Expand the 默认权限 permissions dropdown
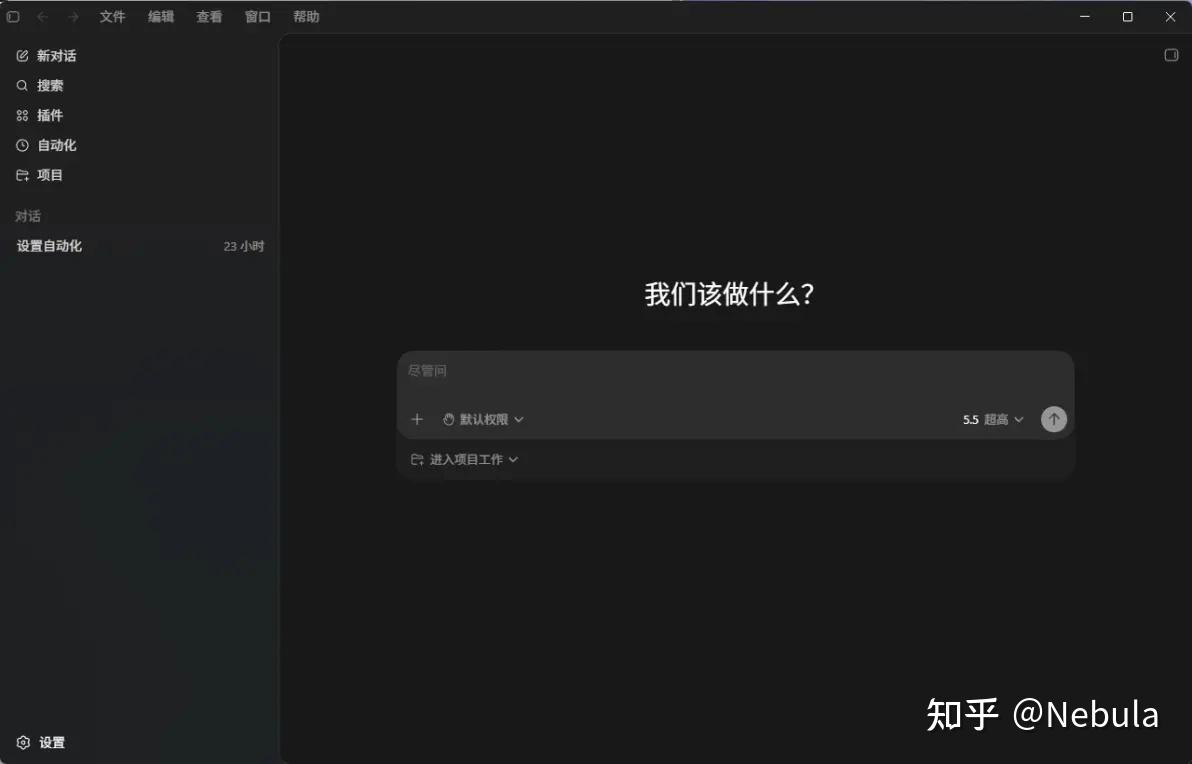The image size is (1192, 764). coord(483,420)
